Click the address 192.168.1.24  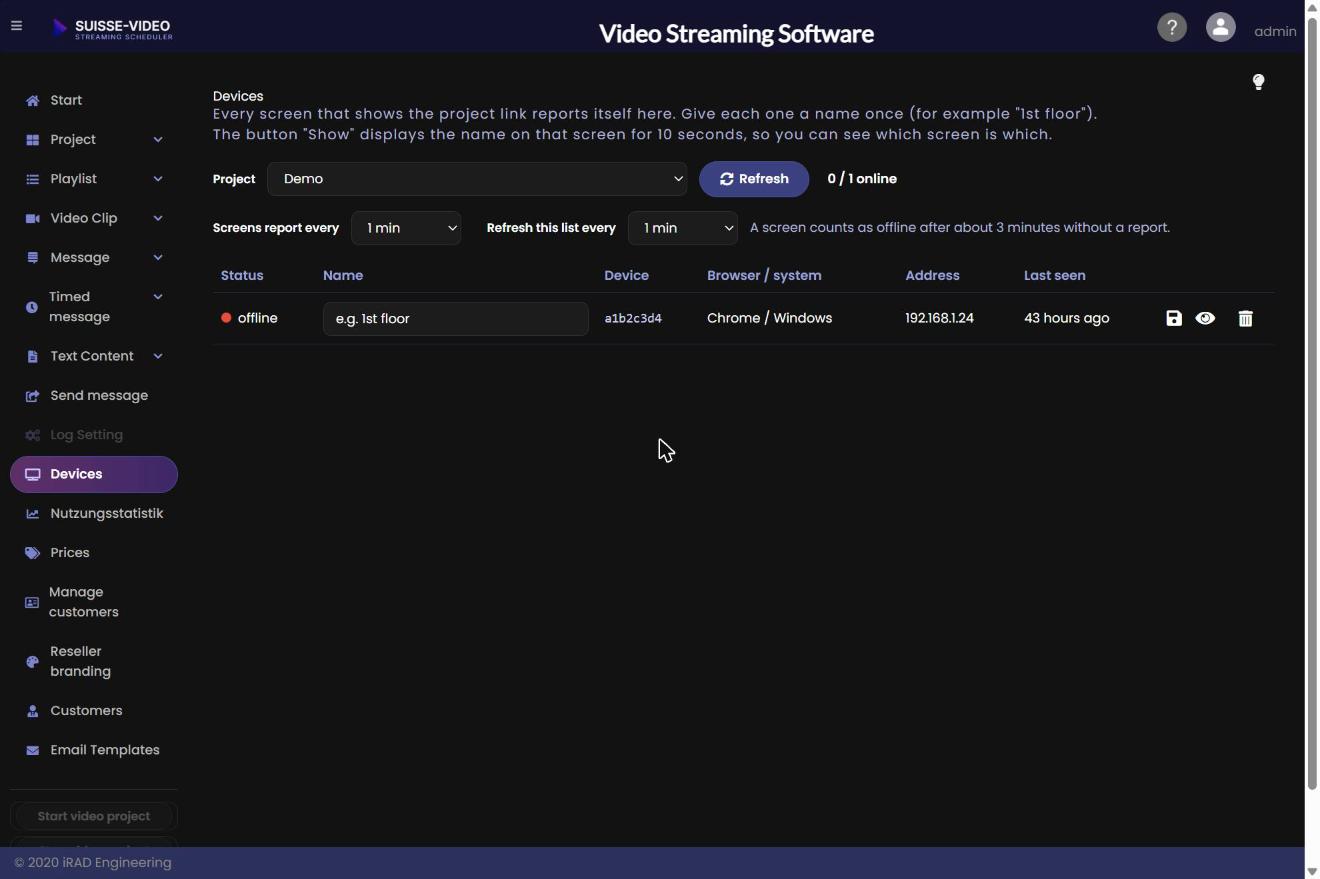pos(939,318)
